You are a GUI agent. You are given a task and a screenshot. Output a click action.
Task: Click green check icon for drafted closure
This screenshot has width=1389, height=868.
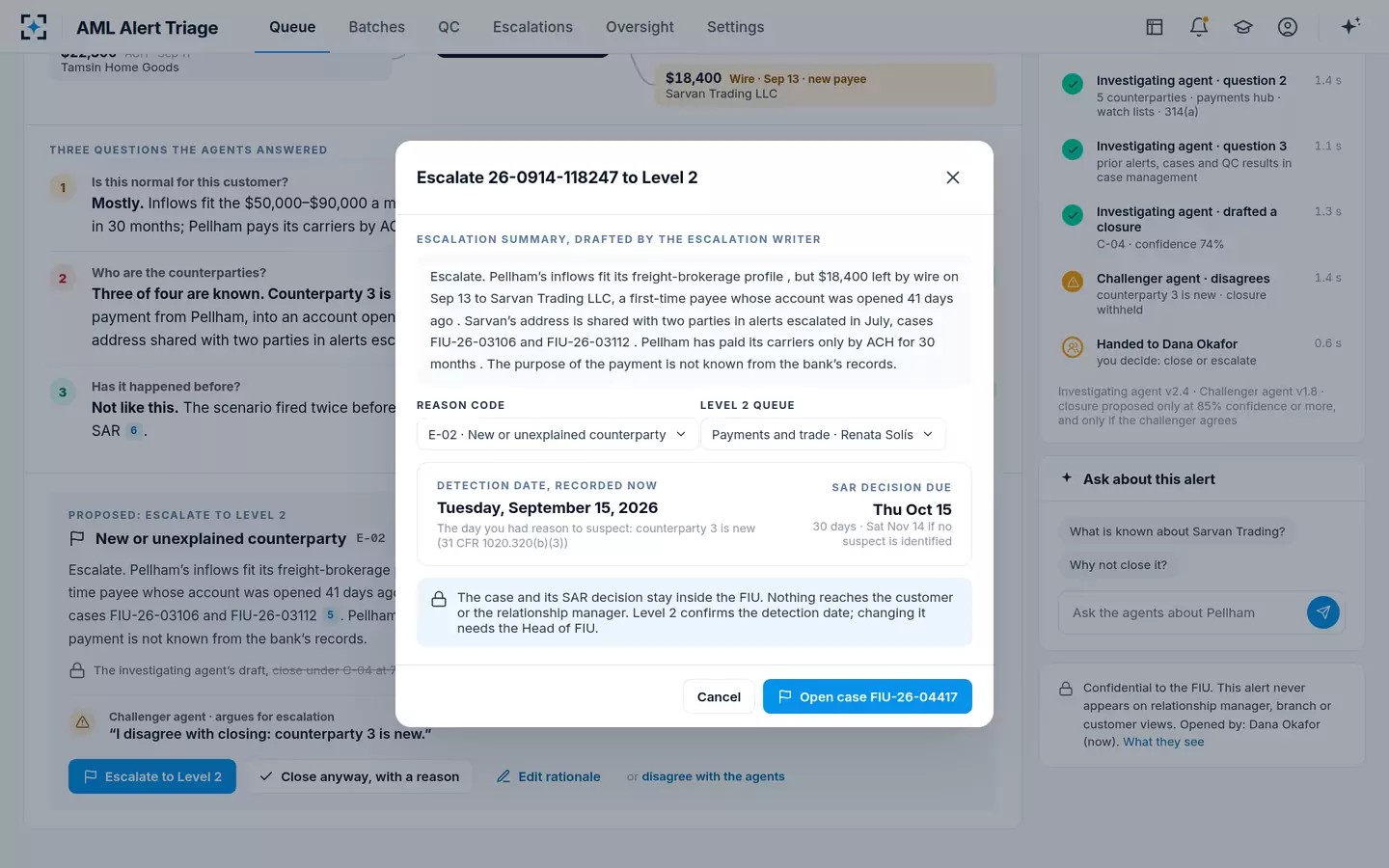1073,215
